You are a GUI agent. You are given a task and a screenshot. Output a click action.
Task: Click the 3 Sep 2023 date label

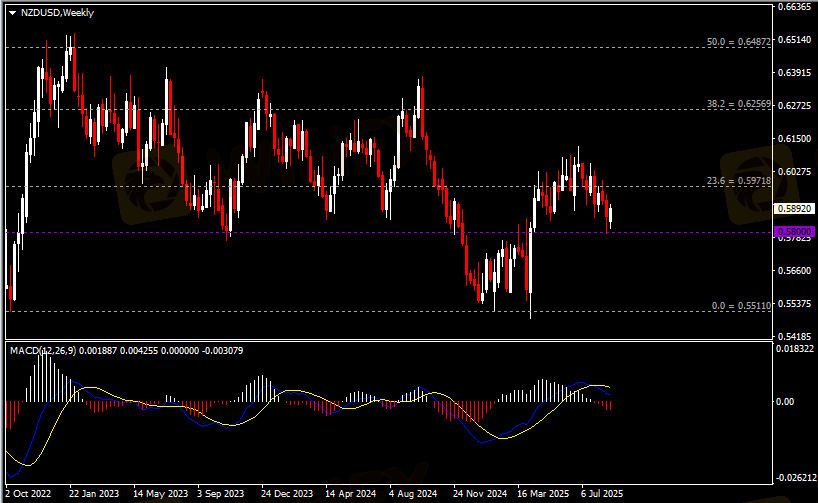click(221, 494)
